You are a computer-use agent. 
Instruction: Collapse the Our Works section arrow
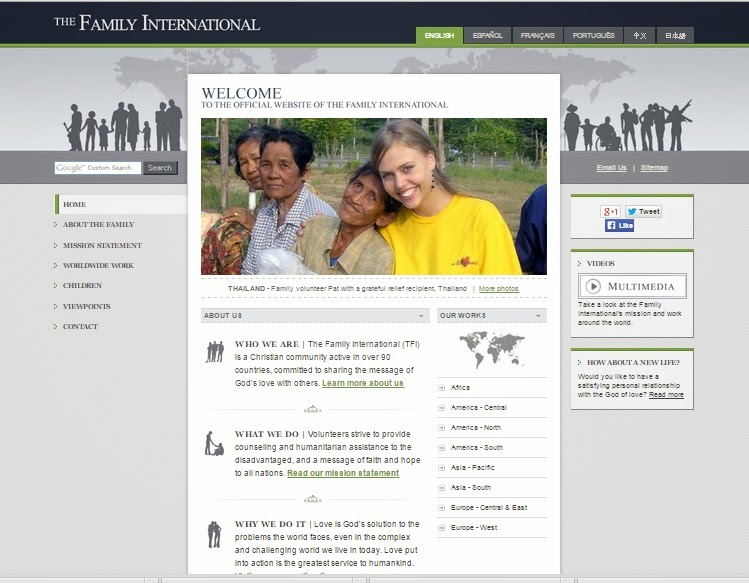[538, 316]
